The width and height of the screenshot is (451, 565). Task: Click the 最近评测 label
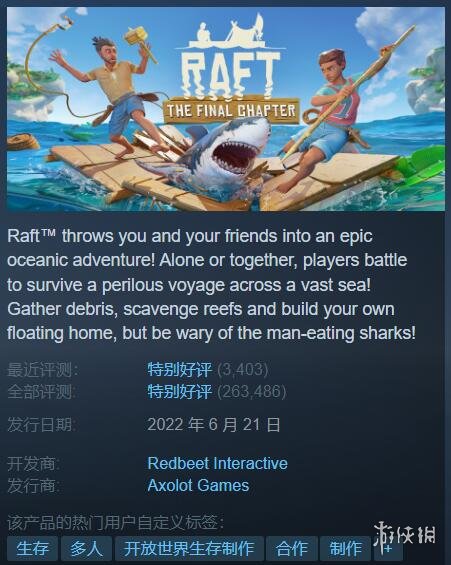tap(43, 370)
